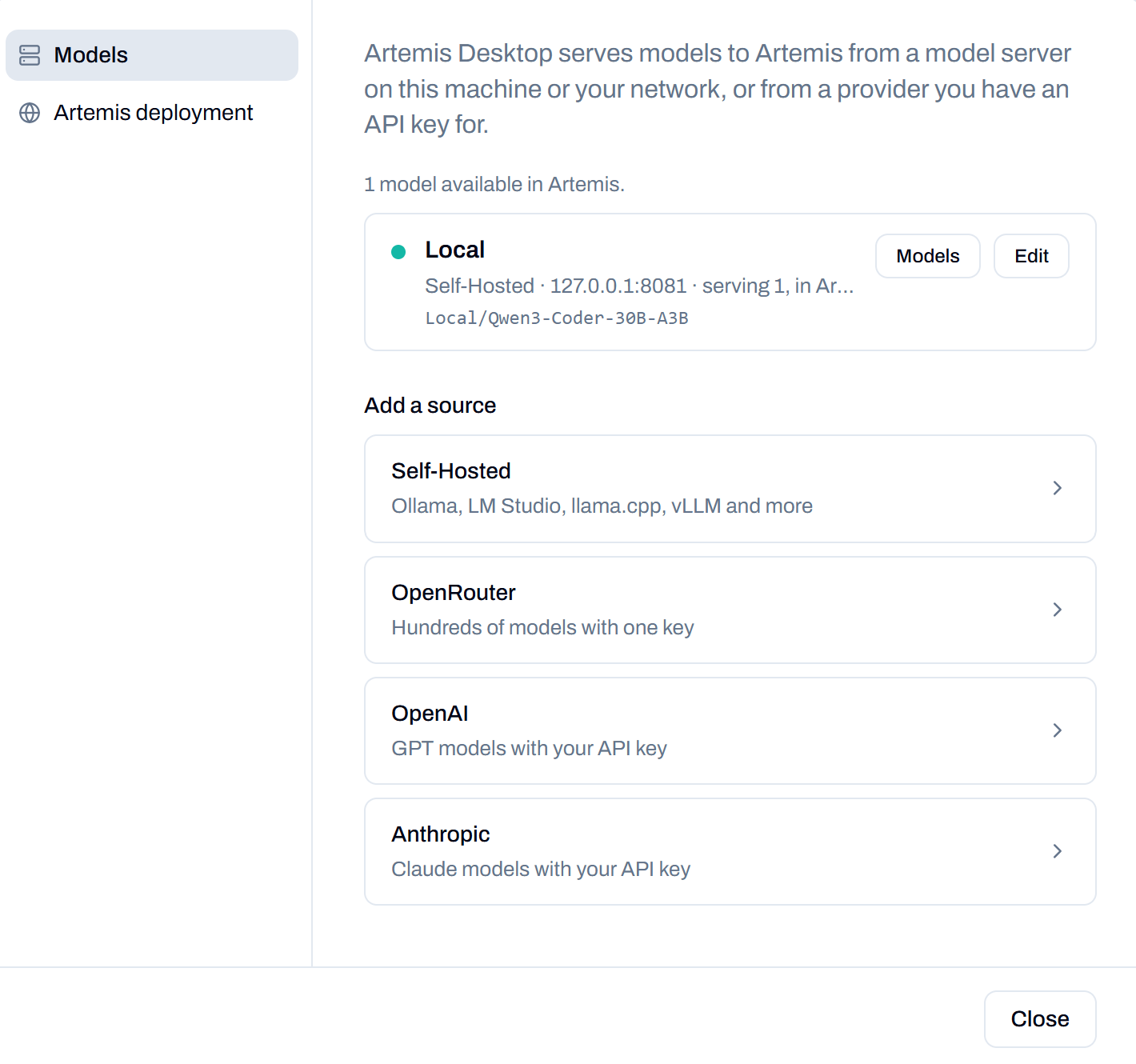Click the green status dot next to Local

coord(398,252)
